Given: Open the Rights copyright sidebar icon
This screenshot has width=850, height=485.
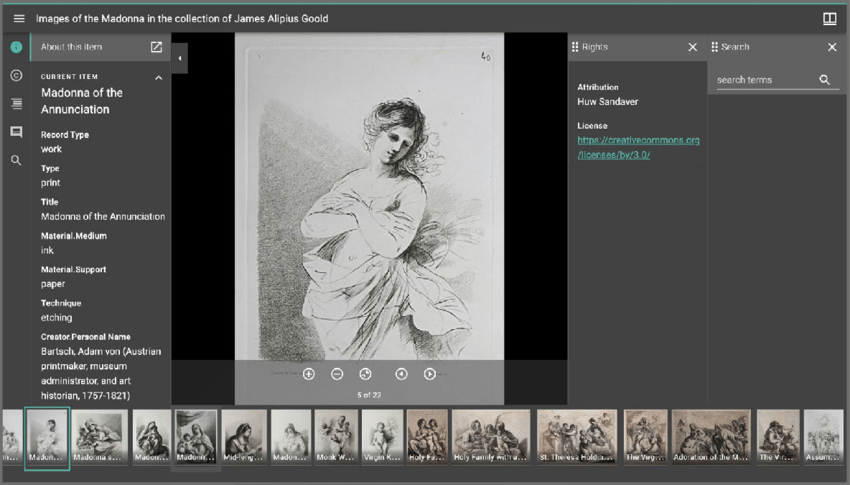Looking at the screenshot, I should (x=16, y=75).
